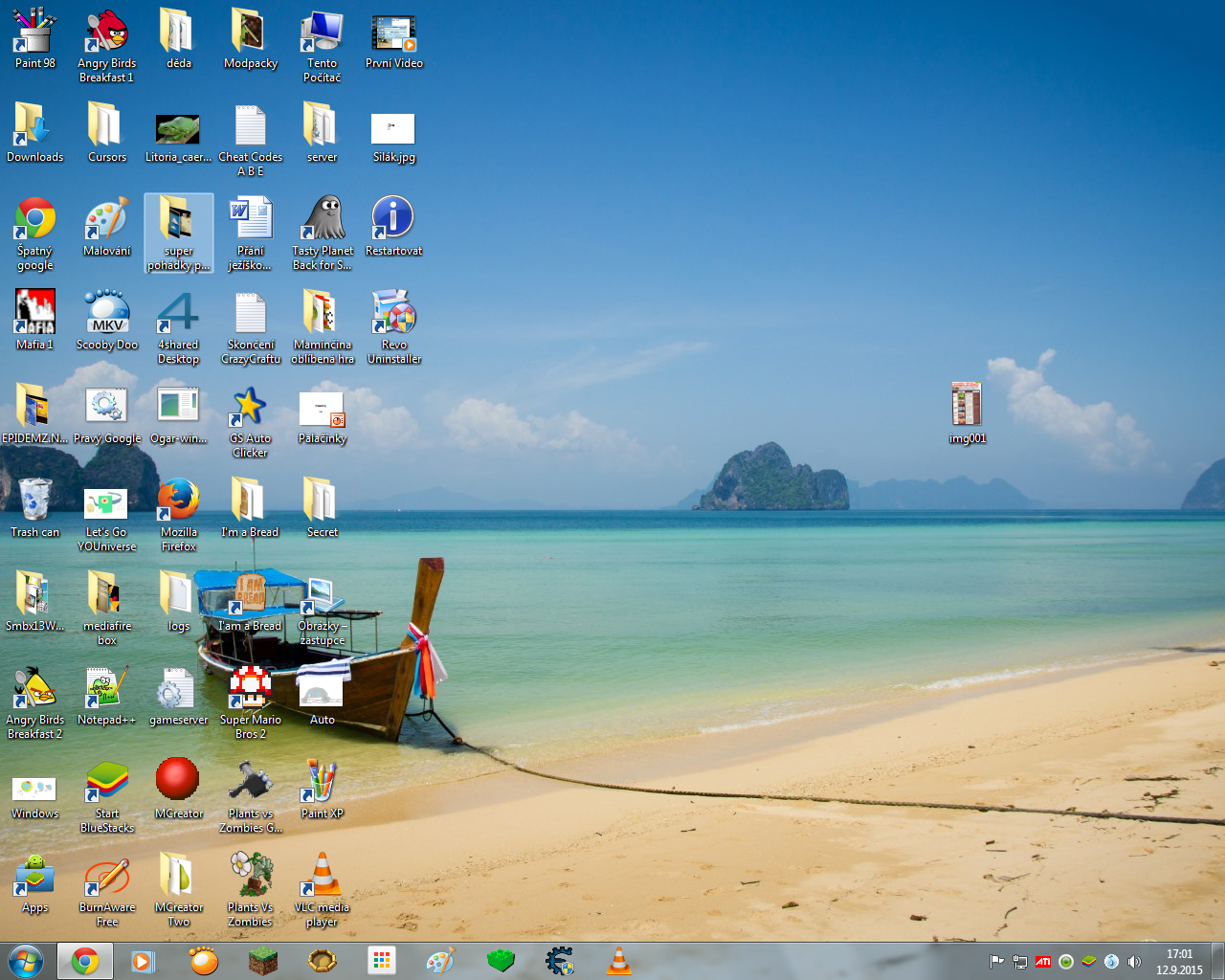Select the Super Mario Bros 2 icon
Image resolution: width=1225 pixels, height=980 pixels.
(x=250, y=689)
